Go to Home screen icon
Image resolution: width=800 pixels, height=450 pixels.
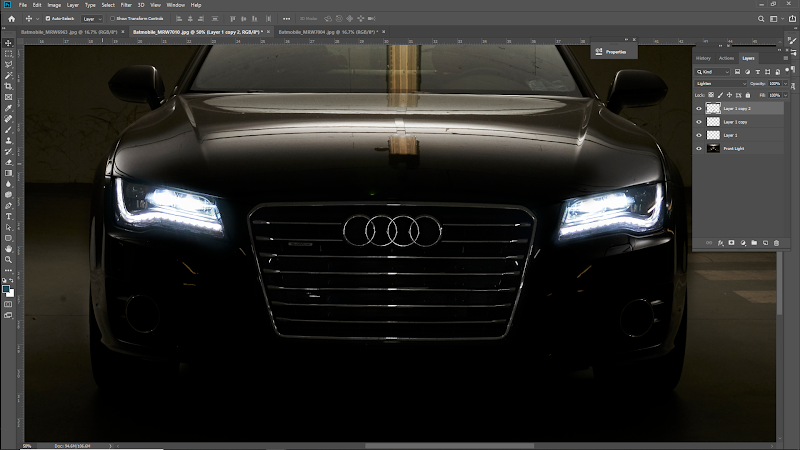click(11, 19)
